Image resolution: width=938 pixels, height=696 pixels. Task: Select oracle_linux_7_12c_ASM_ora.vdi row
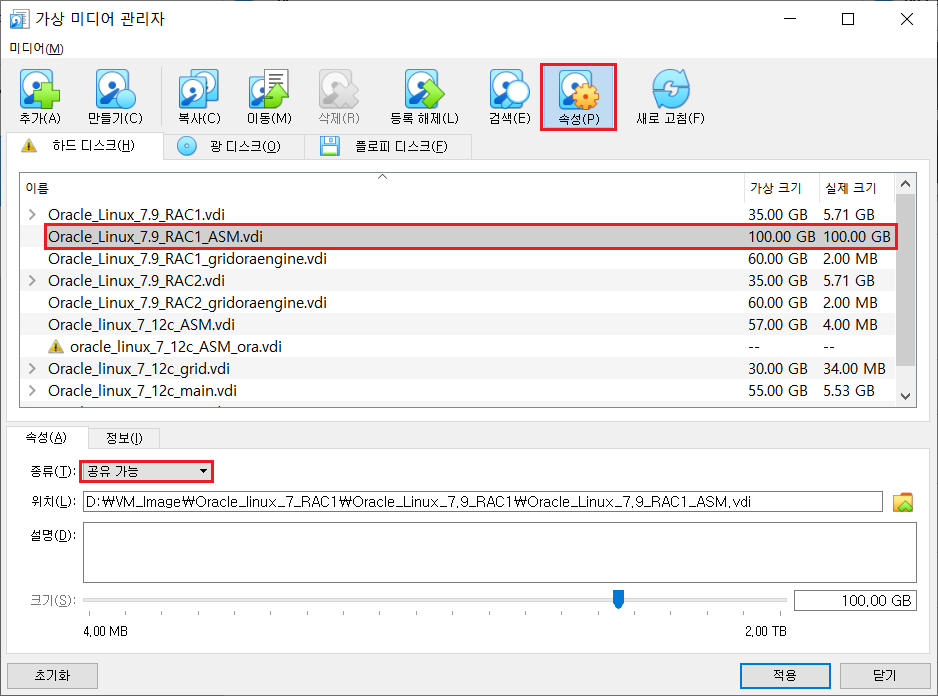point(458,347)
